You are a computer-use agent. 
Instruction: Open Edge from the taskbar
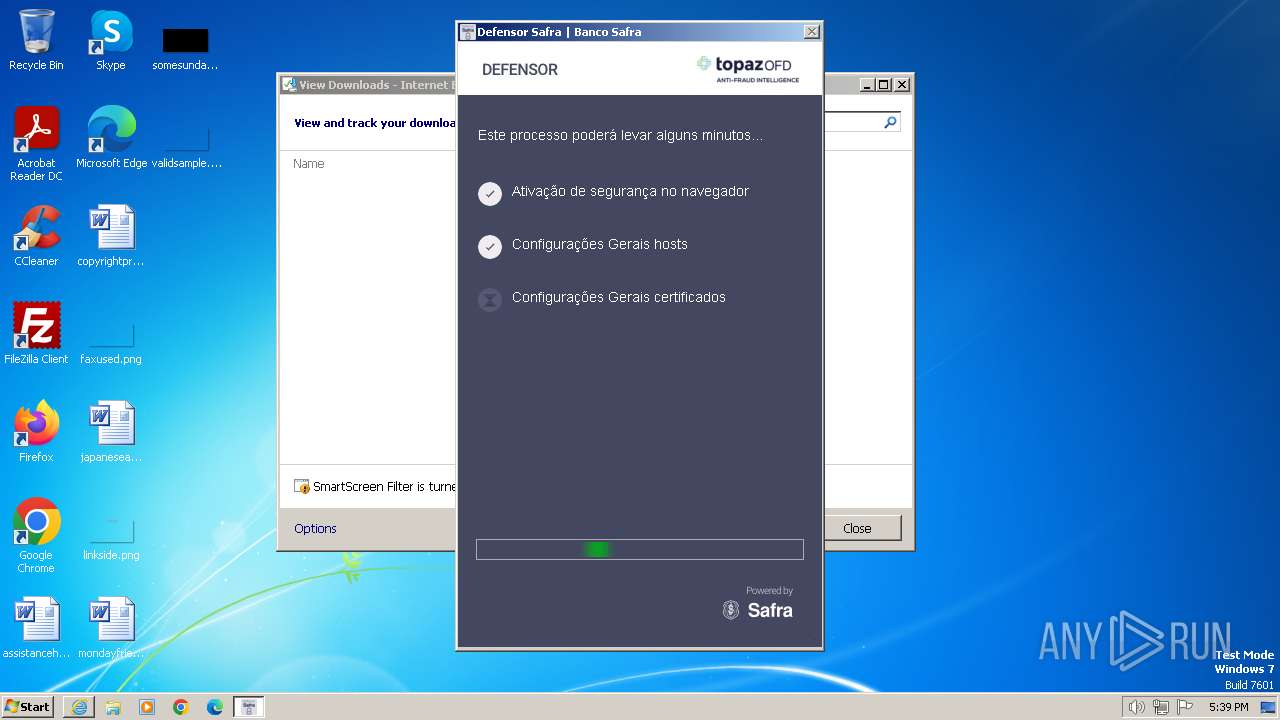point(215,707)
